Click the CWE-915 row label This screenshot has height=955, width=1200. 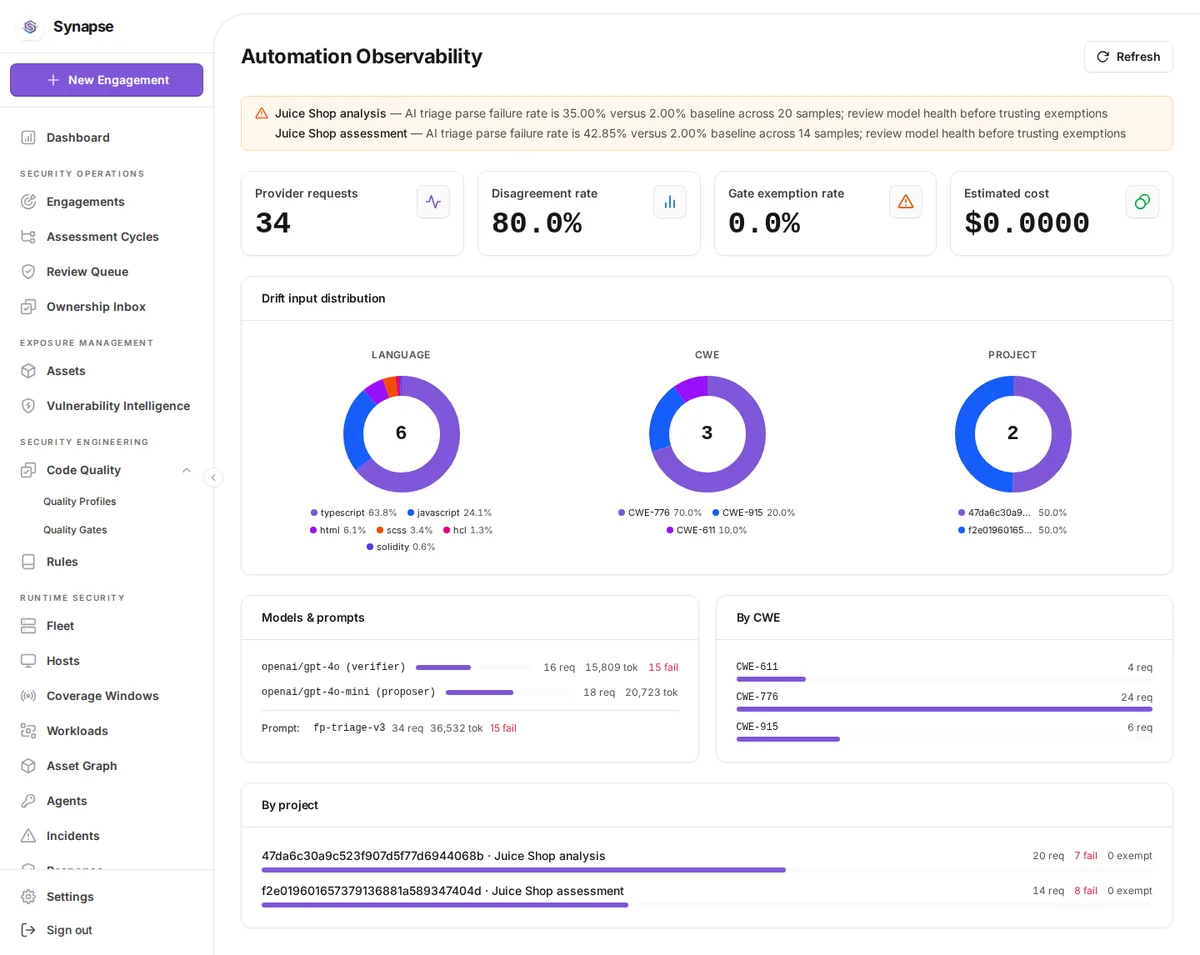pyautogui.click(x=757, y=727)
